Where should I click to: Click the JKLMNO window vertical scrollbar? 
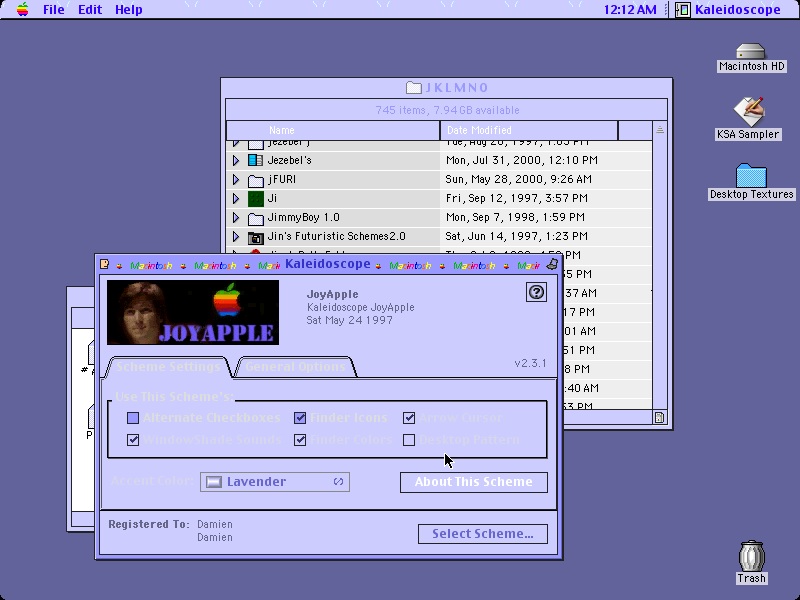tap(660, 273)
